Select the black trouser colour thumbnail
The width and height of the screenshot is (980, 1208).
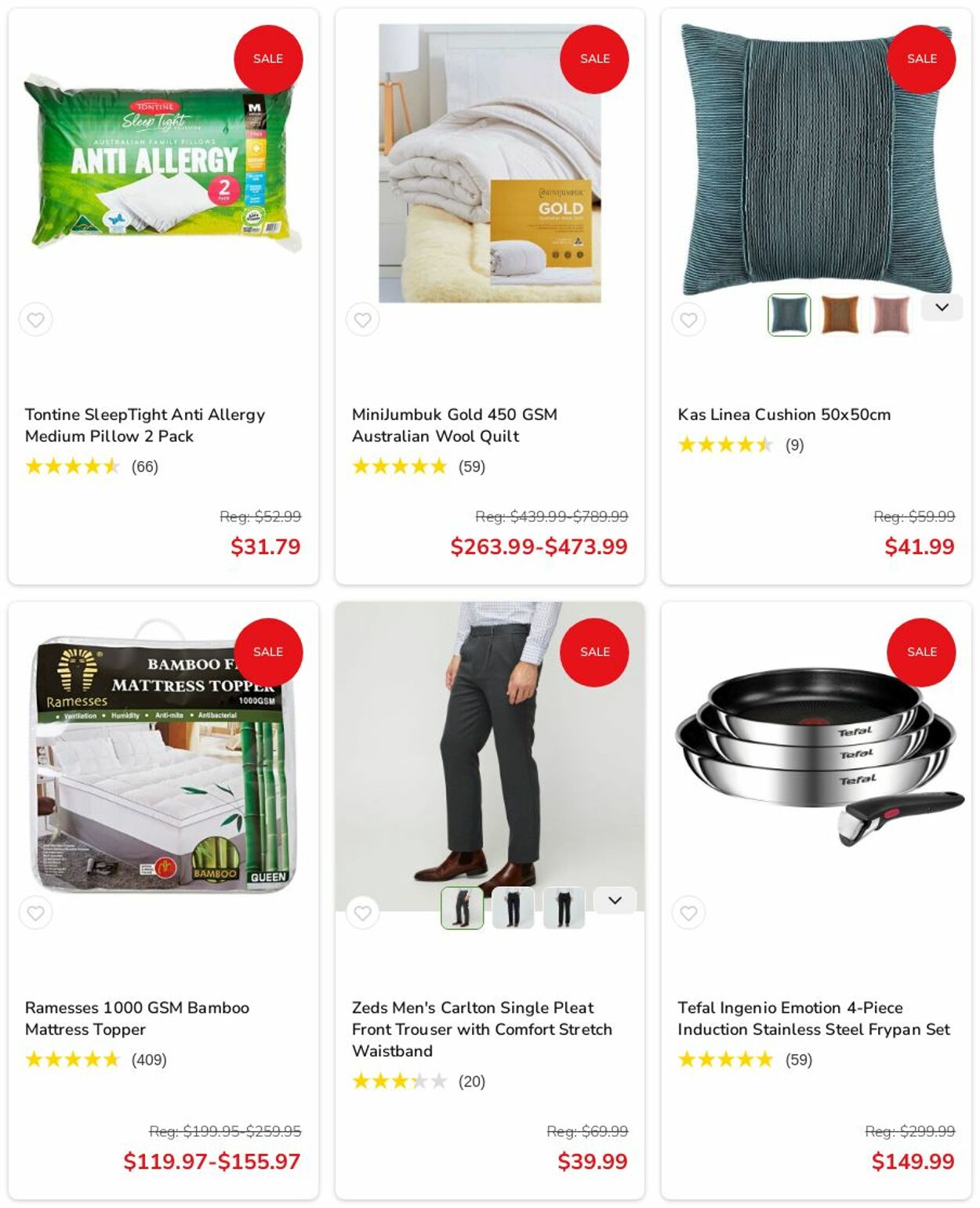tap(564, 908)
